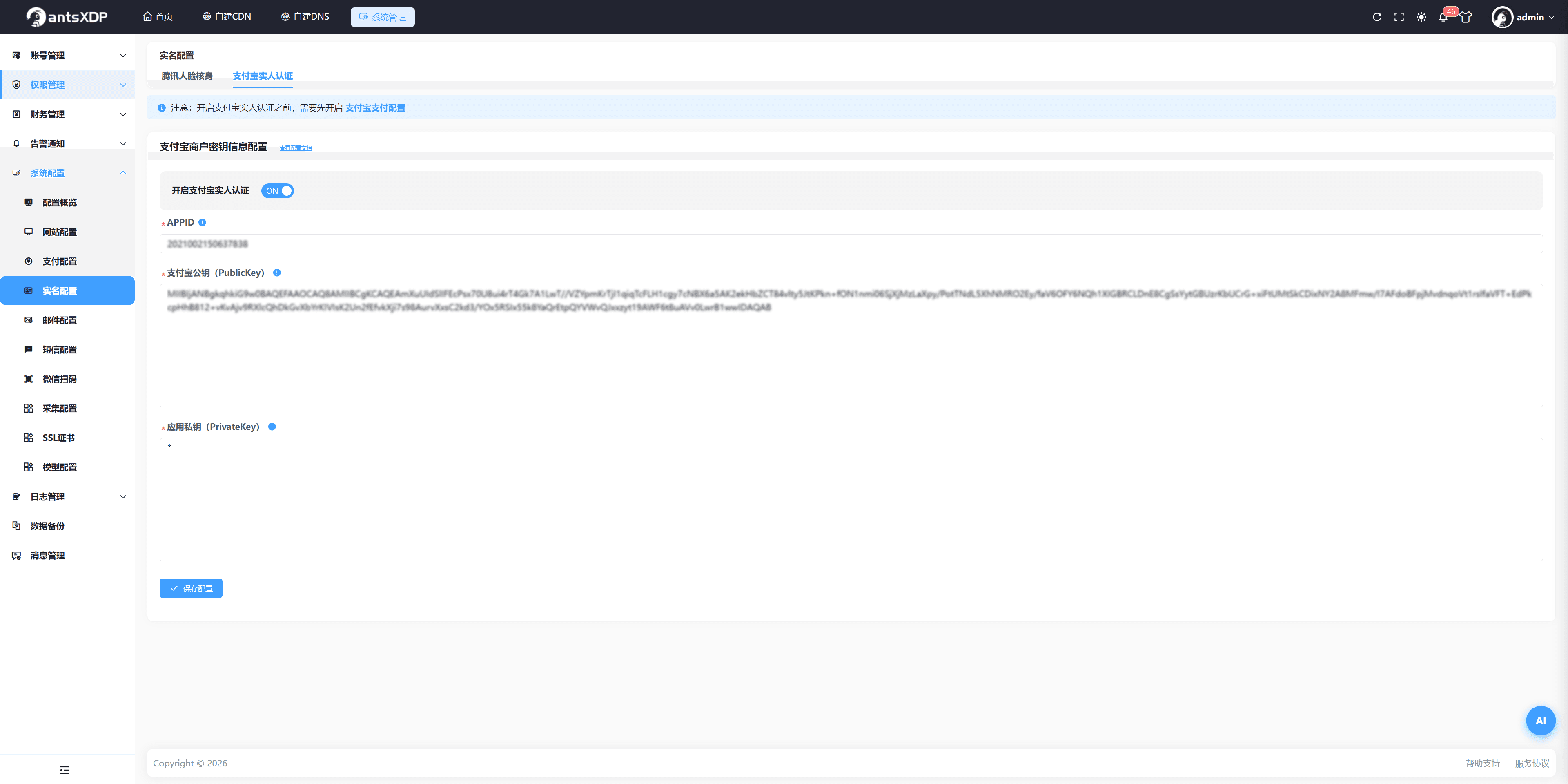The image size is (1568, 784).
Task: Click the antsXDP logo
Action: coord(67,17)
